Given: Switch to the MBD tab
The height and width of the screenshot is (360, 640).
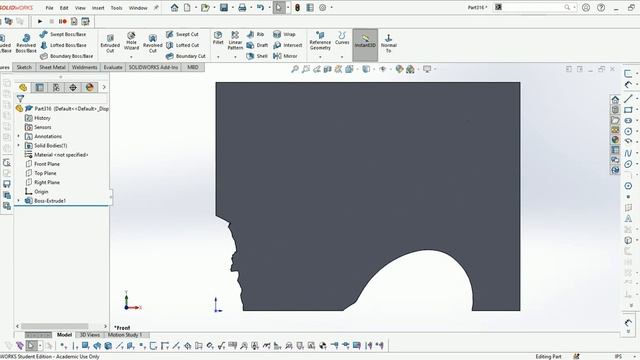Looking at the screenshot, I should pos(193,67).
